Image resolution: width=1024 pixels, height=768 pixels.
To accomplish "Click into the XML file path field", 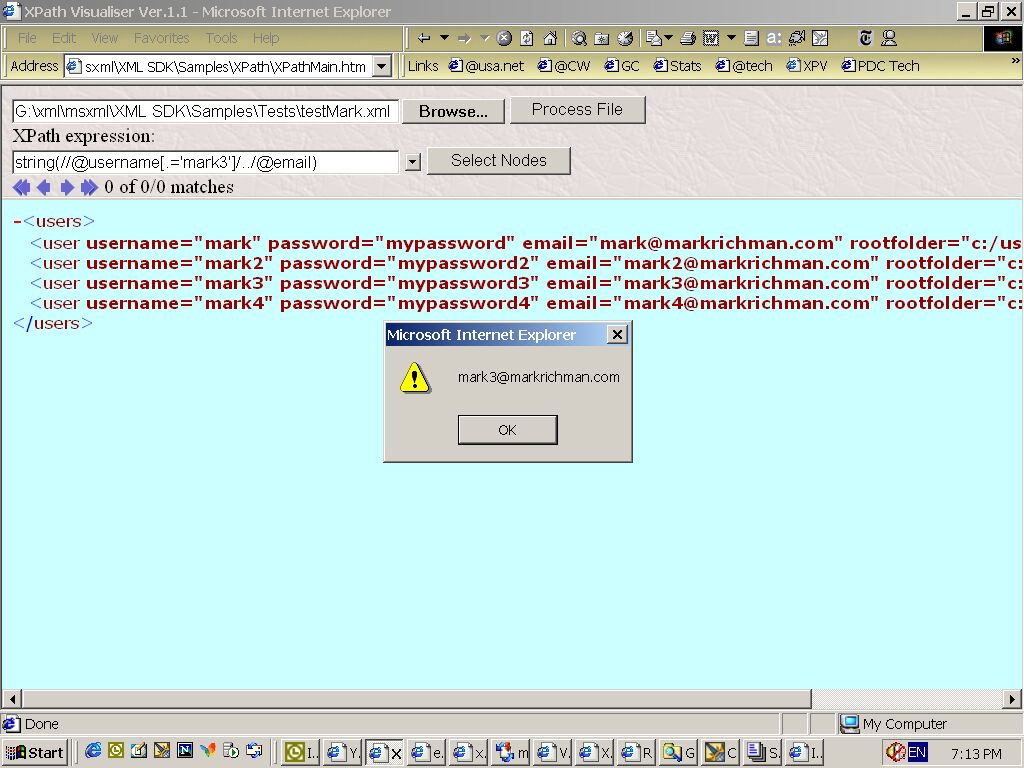I will pos(205,112).
